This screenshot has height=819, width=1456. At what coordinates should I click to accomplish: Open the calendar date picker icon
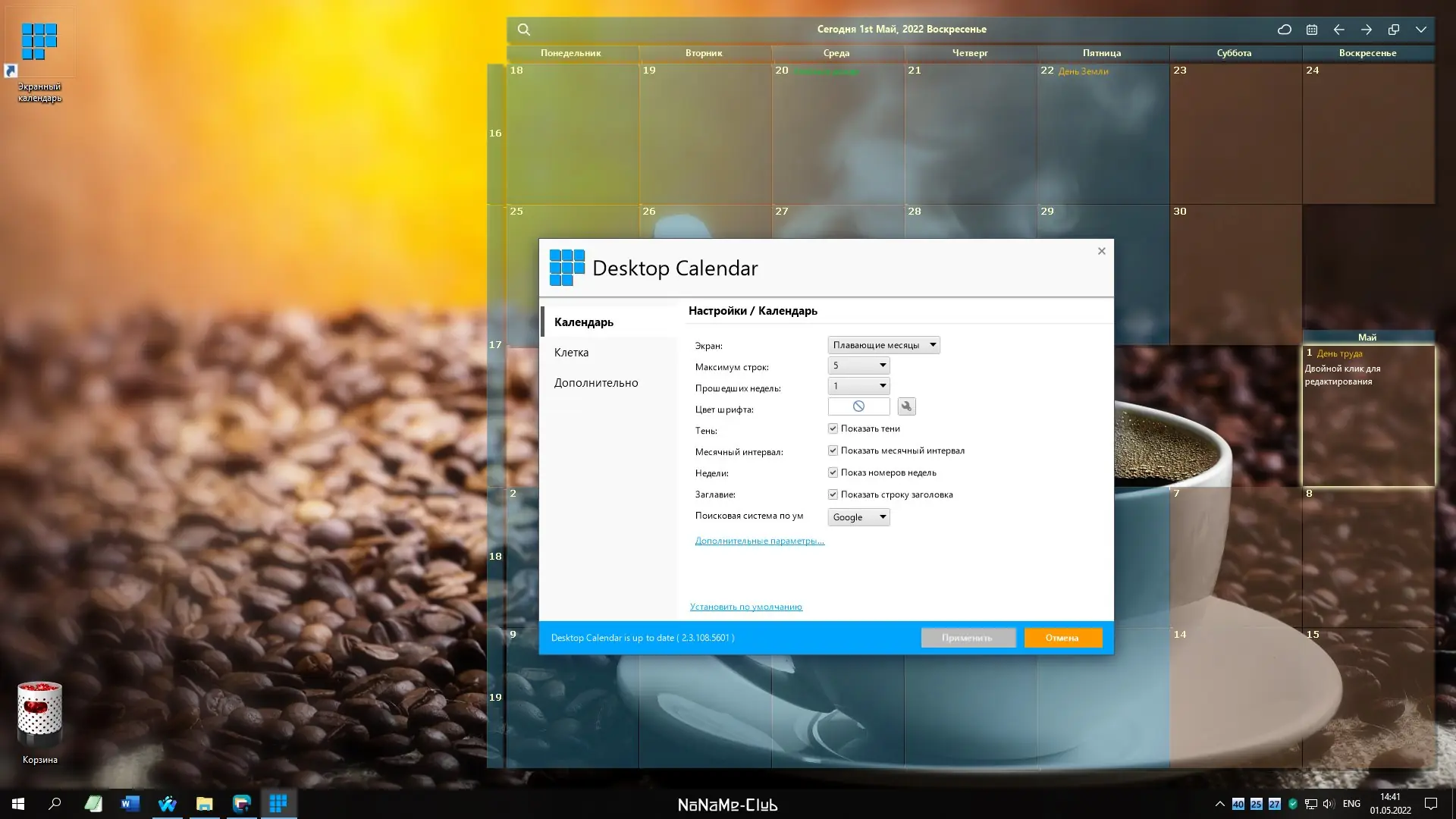click(x=1312, y=30)
